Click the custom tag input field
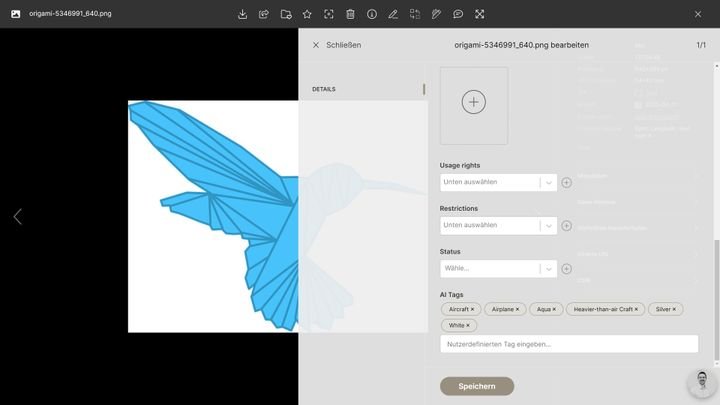Screen dimensions: 720x405 point(568,344)
